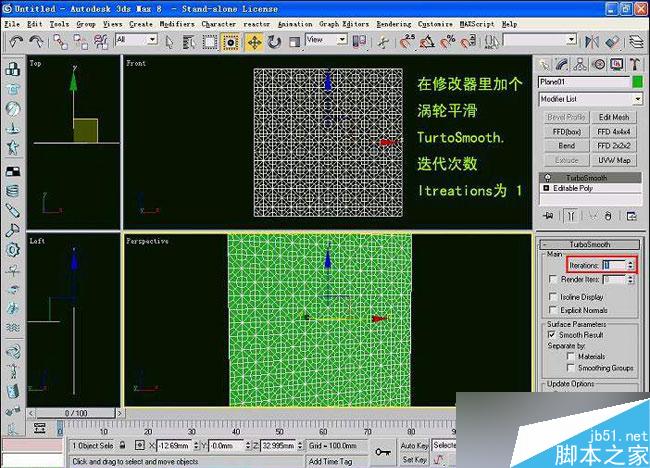
Task: Click the Iterations spinner arrows
Action: click(x=630, y=265)
